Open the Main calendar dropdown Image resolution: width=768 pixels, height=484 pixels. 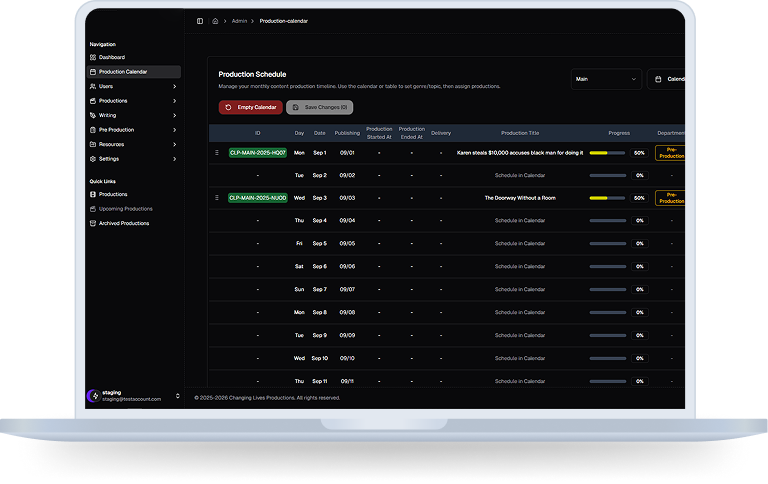[x=606, y=79]
